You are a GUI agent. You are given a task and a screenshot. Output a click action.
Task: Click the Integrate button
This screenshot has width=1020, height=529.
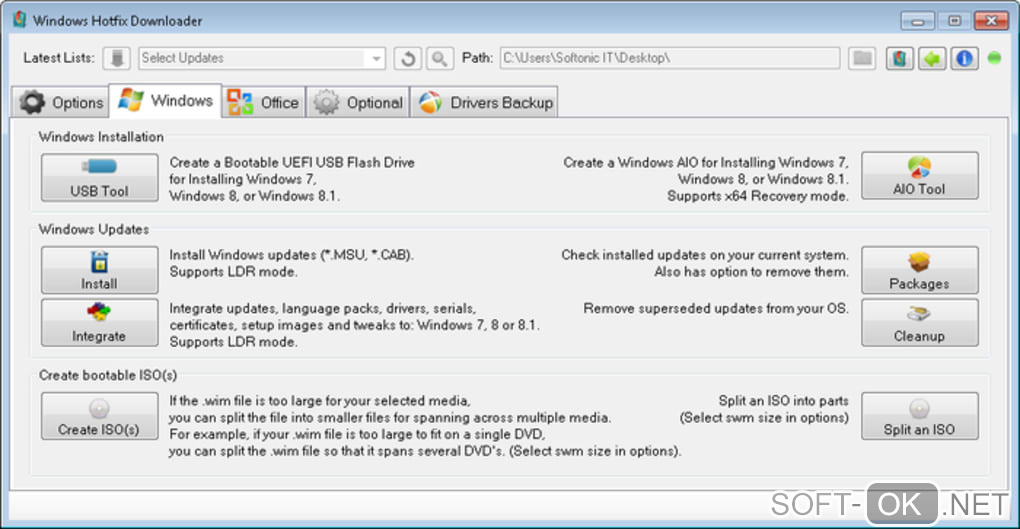[x=100, y=323]
